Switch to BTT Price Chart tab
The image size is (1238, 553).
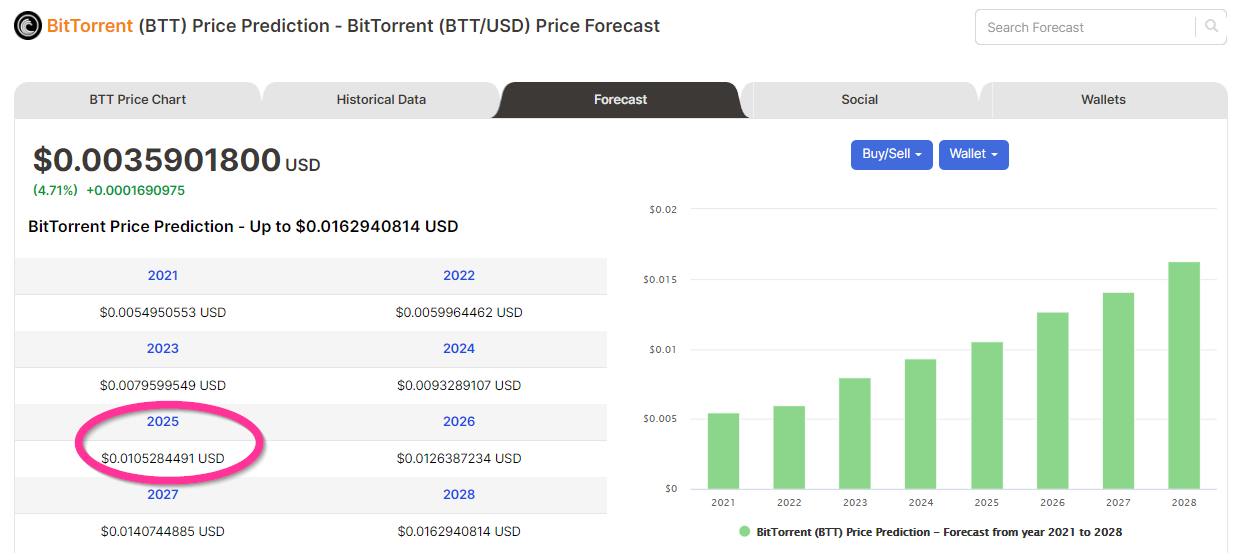coord(138,100)
